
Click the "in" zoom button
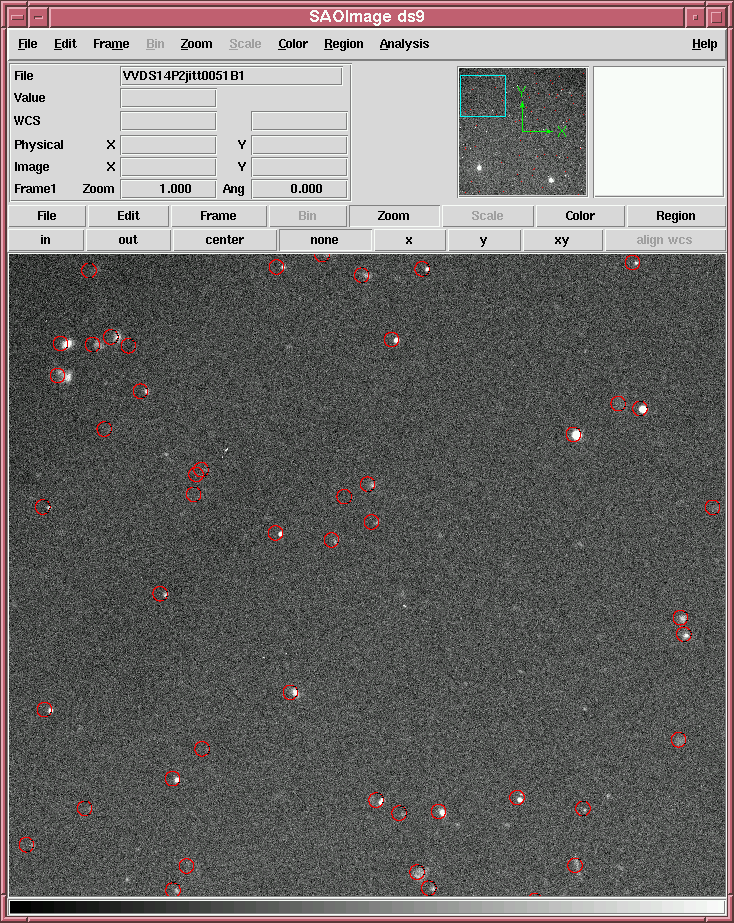pyautogui.click(x=45, y=240)
